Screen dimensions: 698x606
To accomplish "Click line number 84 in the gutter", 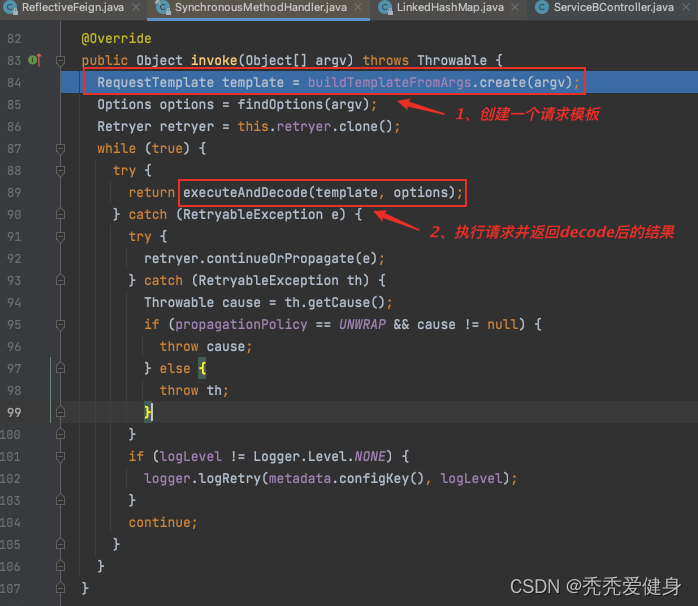I will click(x=14, y=82).
